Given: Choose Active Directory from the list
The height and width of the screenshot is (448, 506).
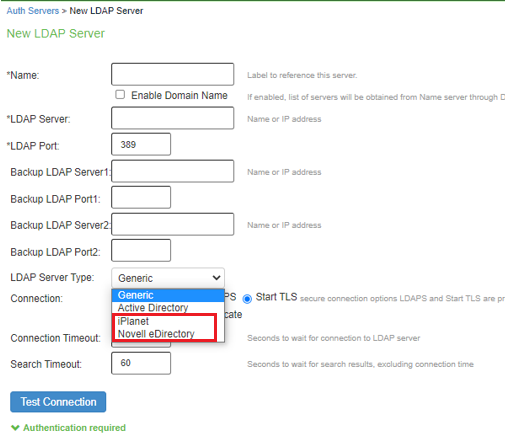Looking at the screenshot, I should (168, 308).
